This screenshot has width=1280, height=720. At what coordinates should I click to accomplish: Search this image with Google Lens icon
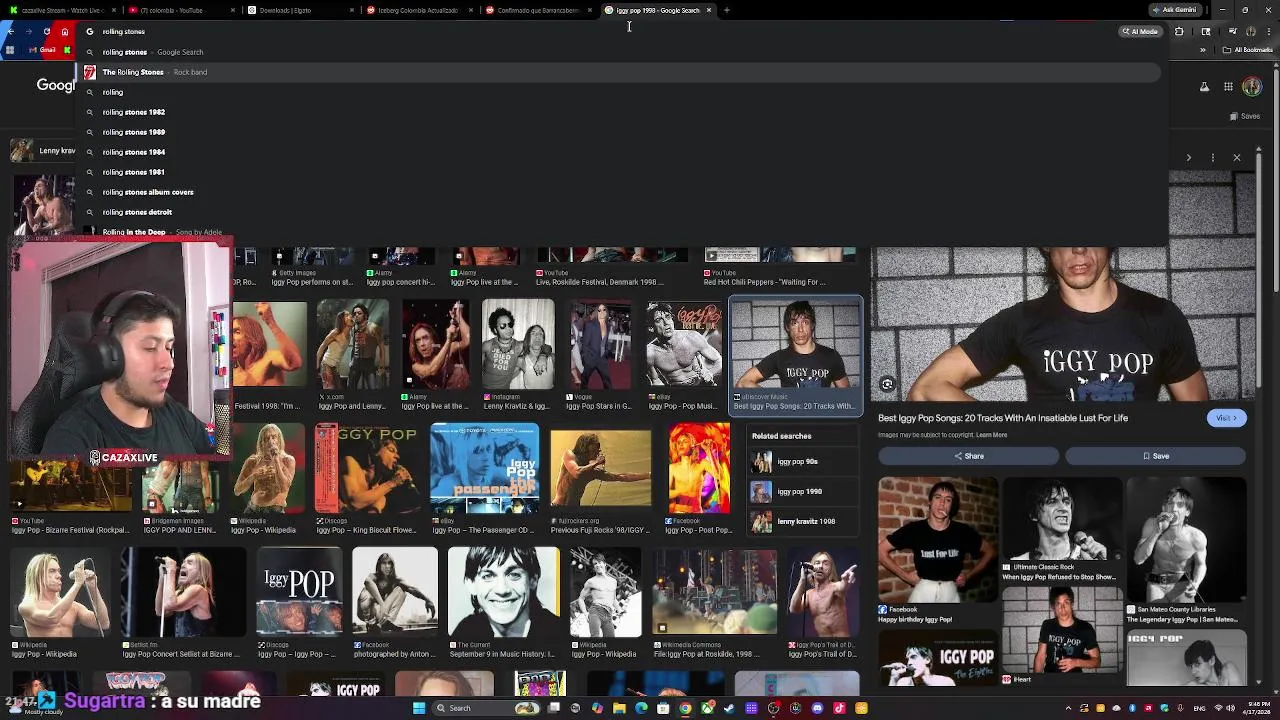887,384
